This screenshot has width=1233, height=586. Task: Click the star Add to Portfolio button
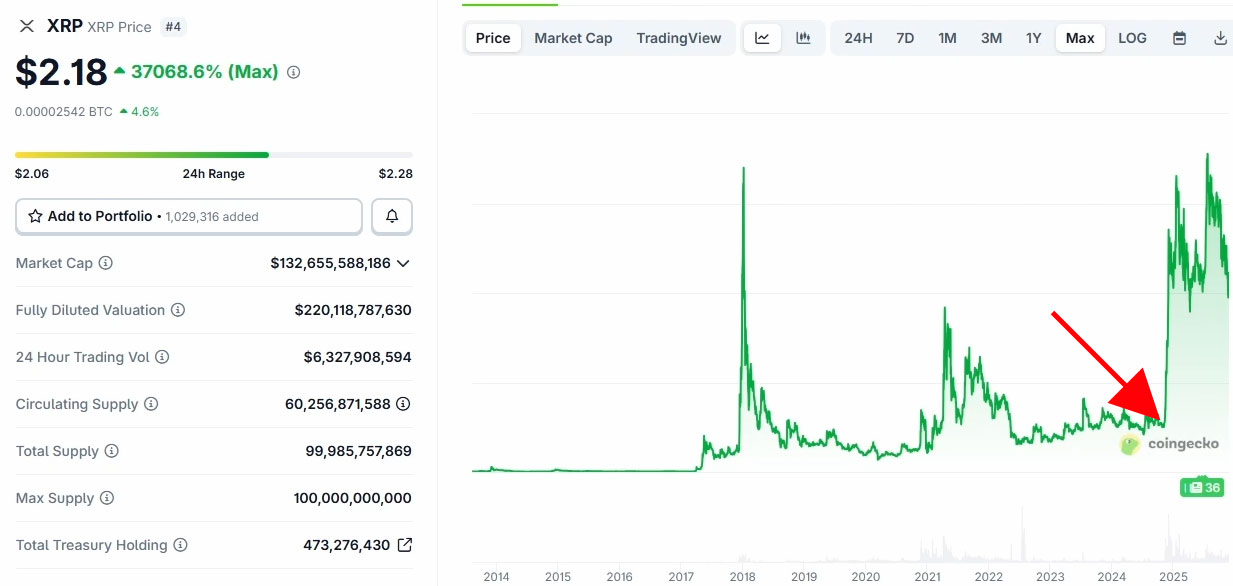click(189, 216)
